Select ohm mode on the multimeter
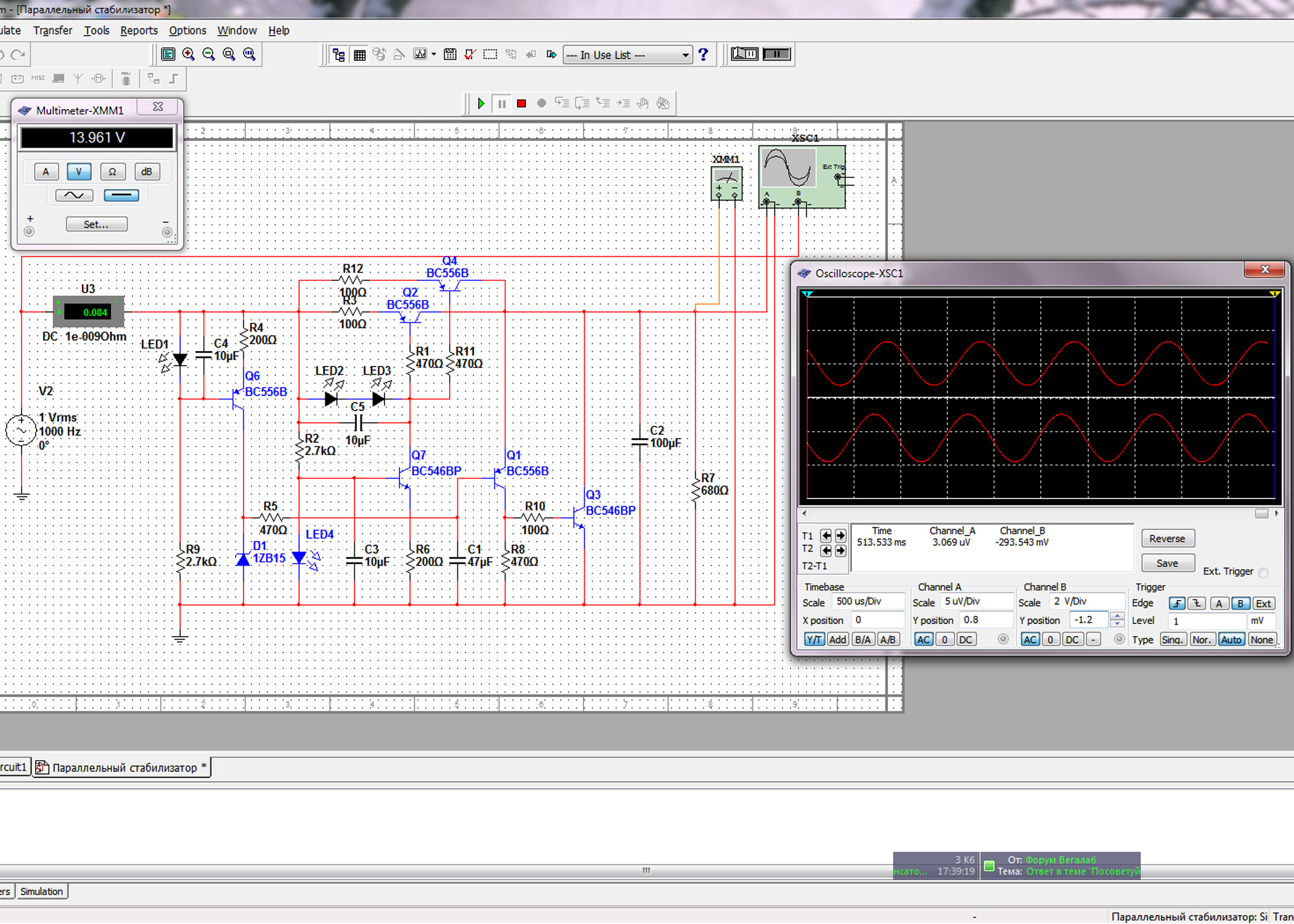 coord(112,172)
